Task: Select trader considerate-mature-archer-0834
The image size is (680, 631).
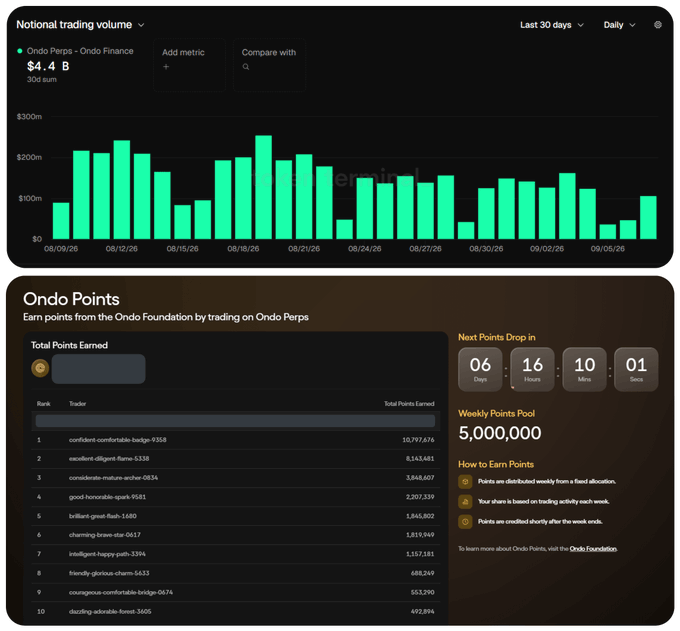Action: pyautogui.click(x=113, y=478)
